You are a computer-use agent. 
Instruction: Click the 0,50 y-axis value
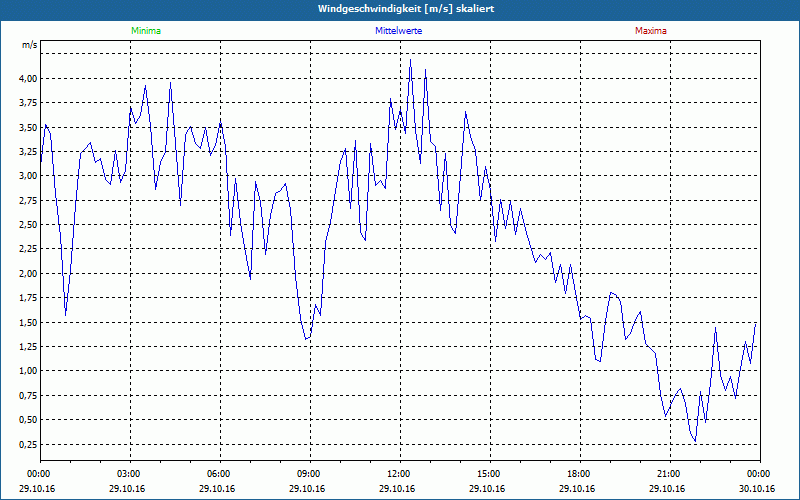(x=29, y=420)
